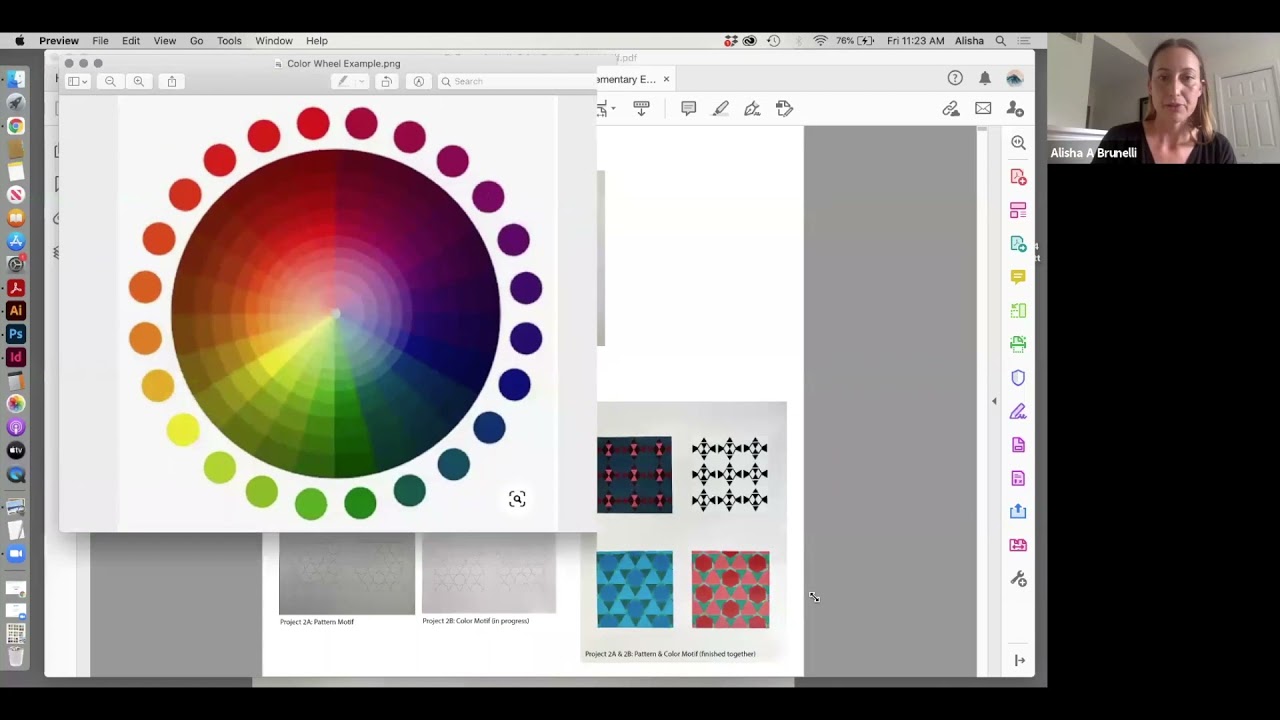Zoom out in Preview toolbar

pyautogui.click(x=110, y=81)
